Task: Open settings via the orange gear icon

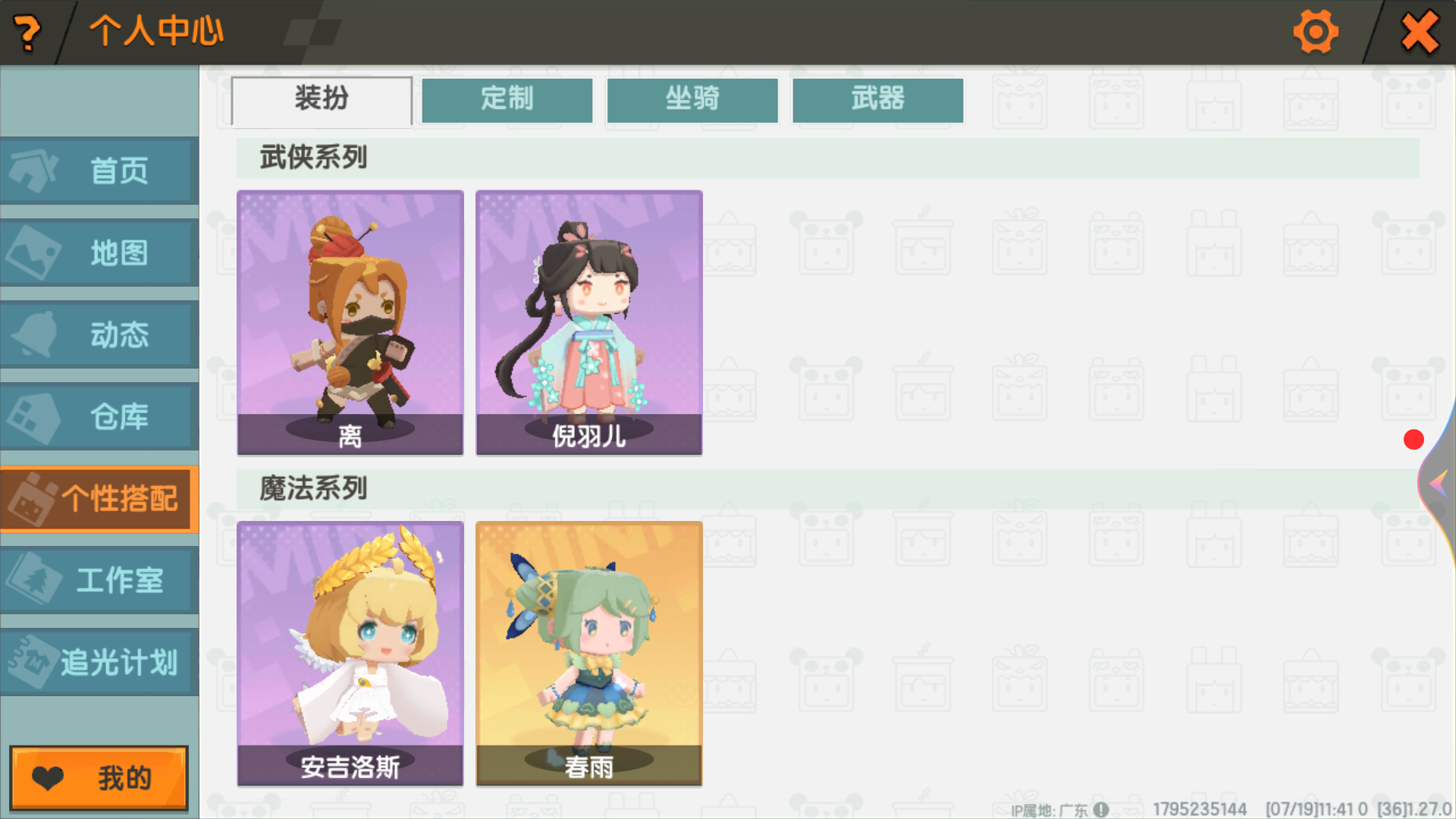Action: pos(1316,32)
